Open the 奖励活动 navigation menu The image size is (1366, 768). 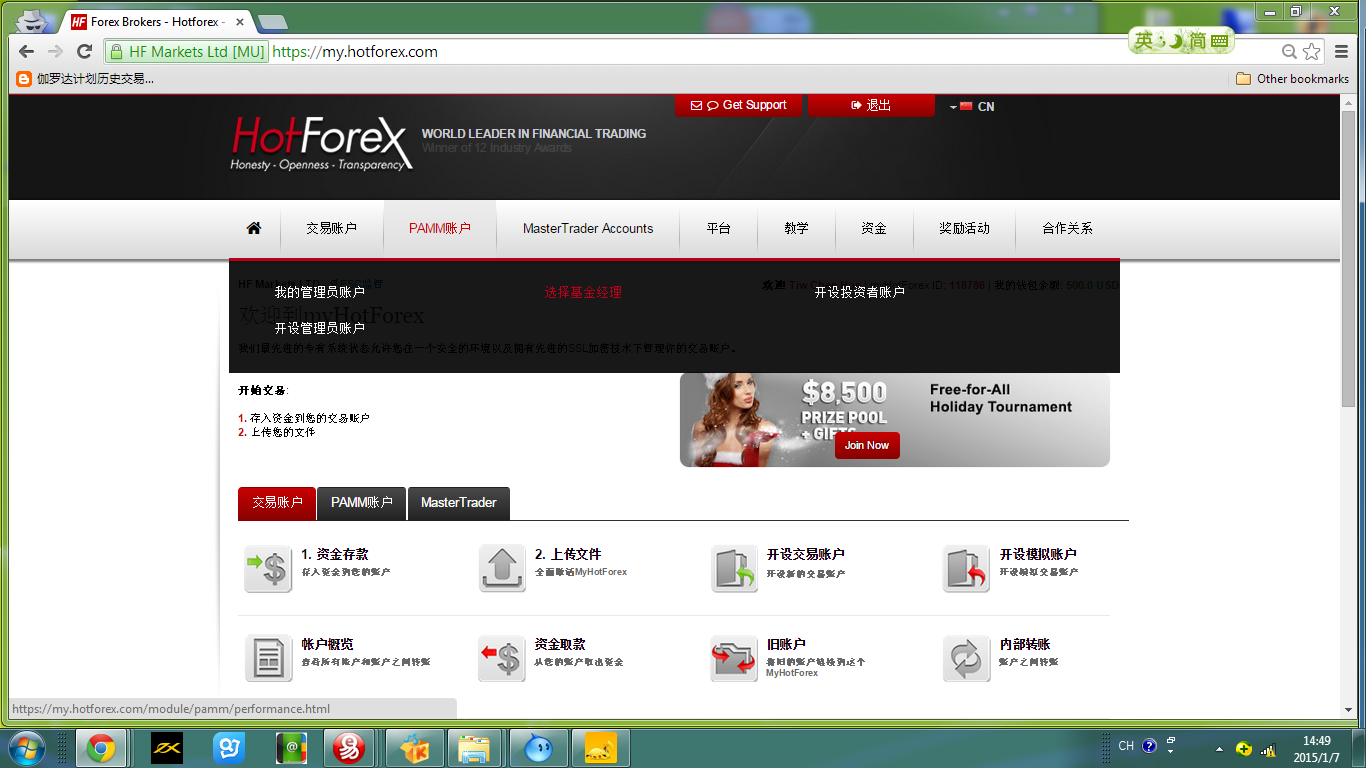(x=964, y=228)
